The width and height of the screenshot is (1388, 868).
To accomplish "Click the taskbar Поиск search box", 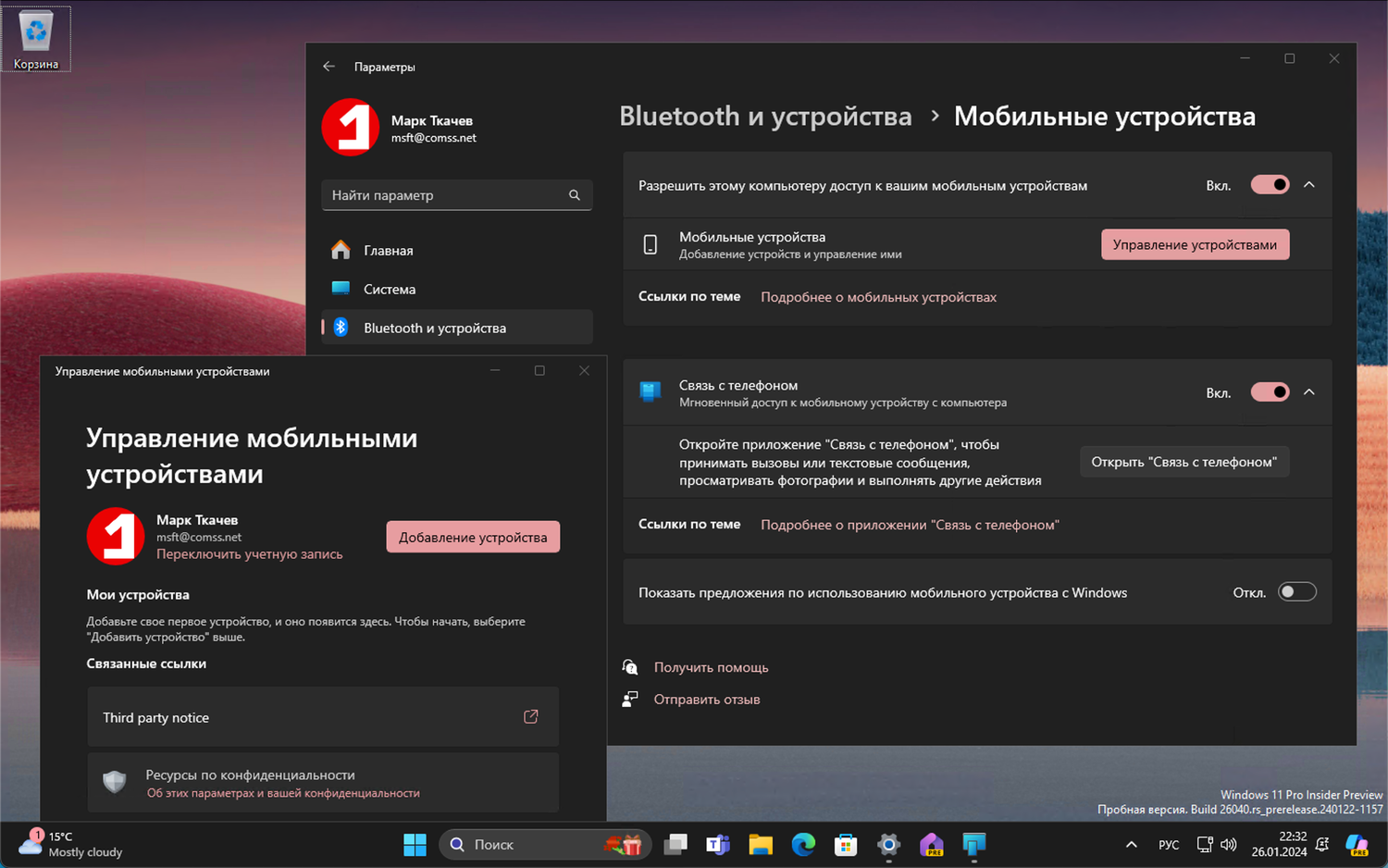I will [545, 844].
